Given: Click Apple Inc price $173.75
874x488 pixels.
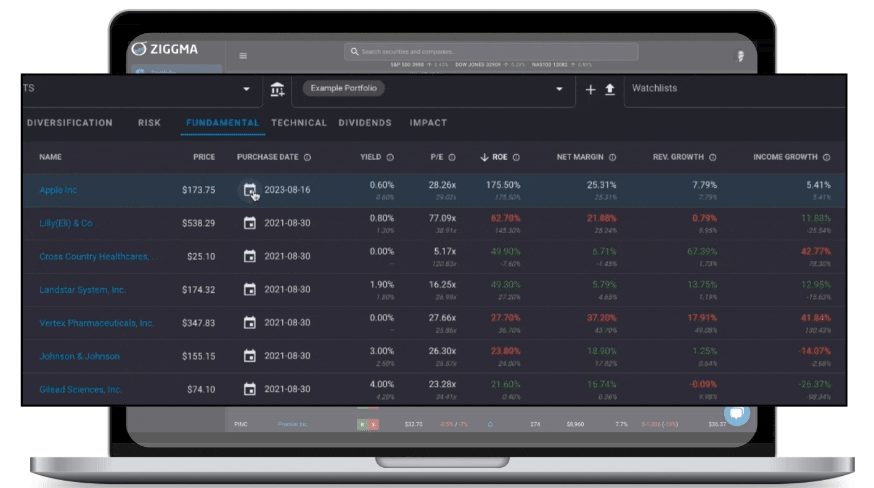Looking at the screenshot, I should [198, 190].
